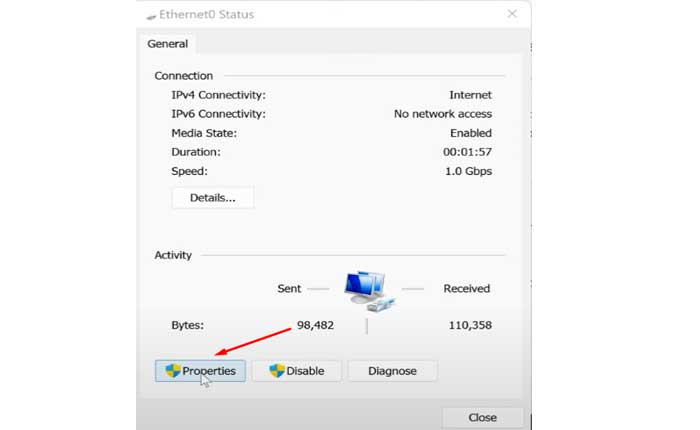
Task: Click the Connection group heading
Action: pos(183,76)
